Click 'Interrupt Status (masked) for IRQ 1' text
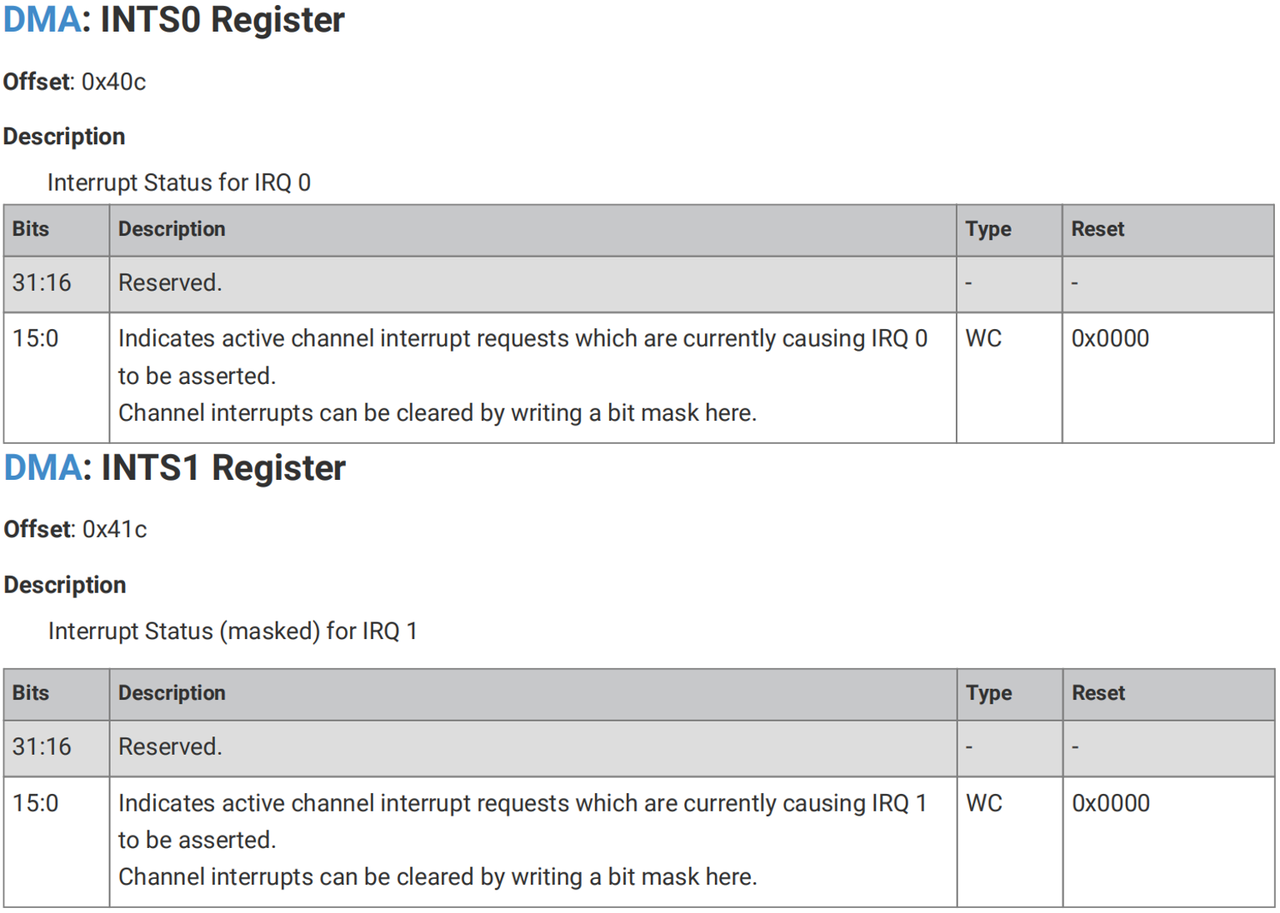Viewport: 1280px width, 913px height. point(233,631)
